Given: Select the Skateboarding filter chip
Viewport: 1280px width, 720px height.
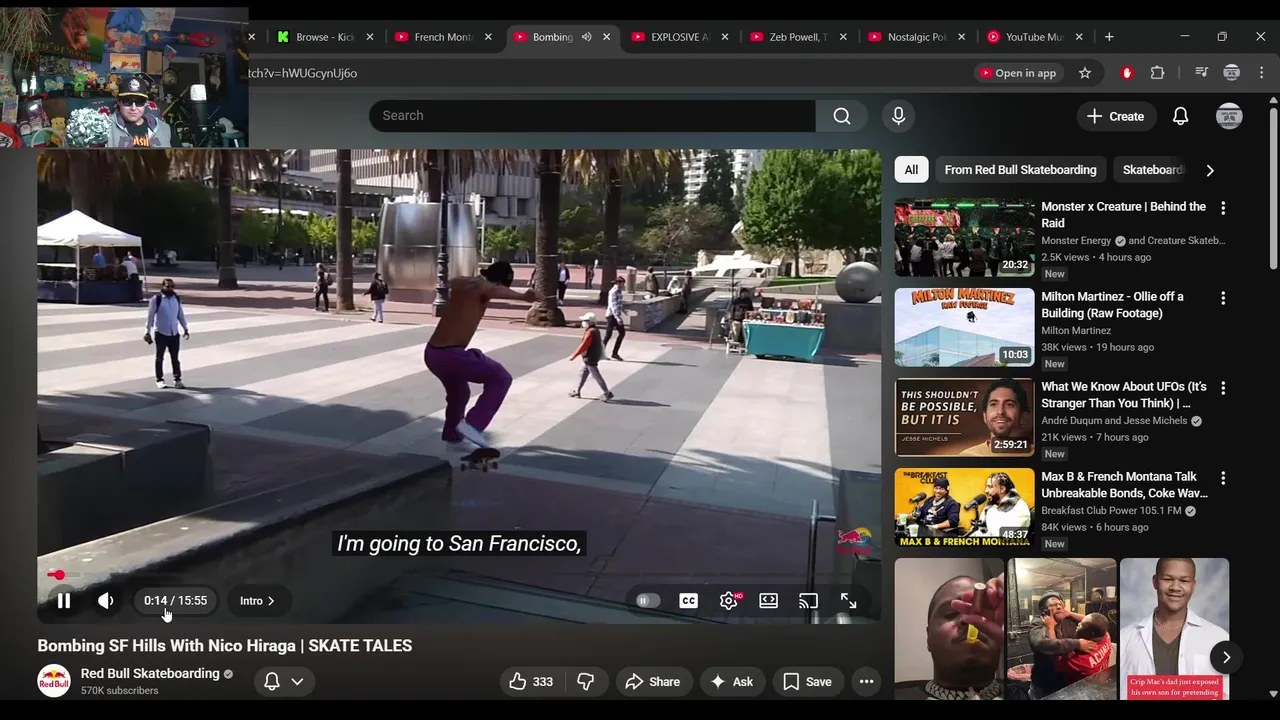Looking at the screenshot, I should click(1152, 170).
